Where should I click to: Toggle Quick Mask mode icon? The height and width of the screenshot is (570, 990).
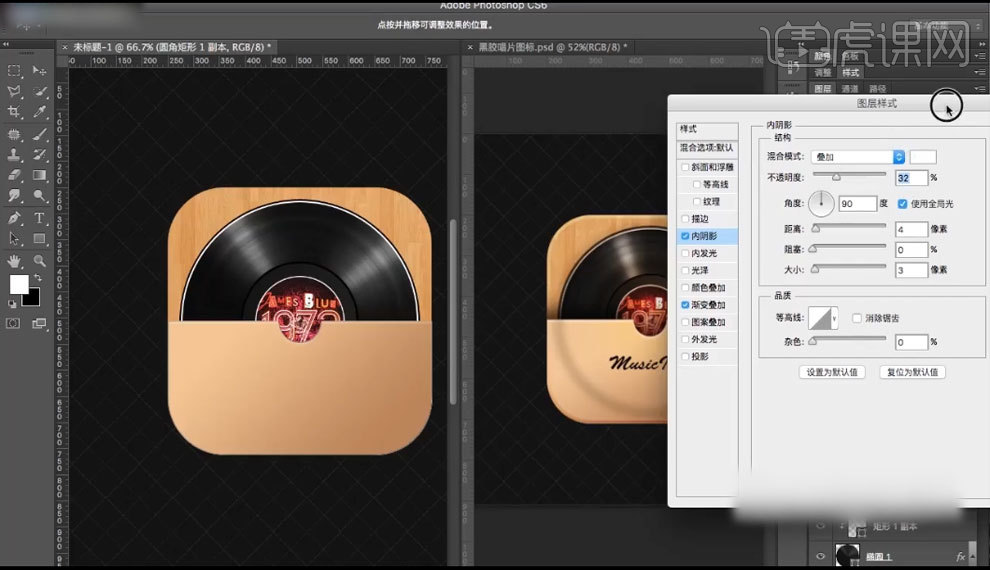click(13, 323)
